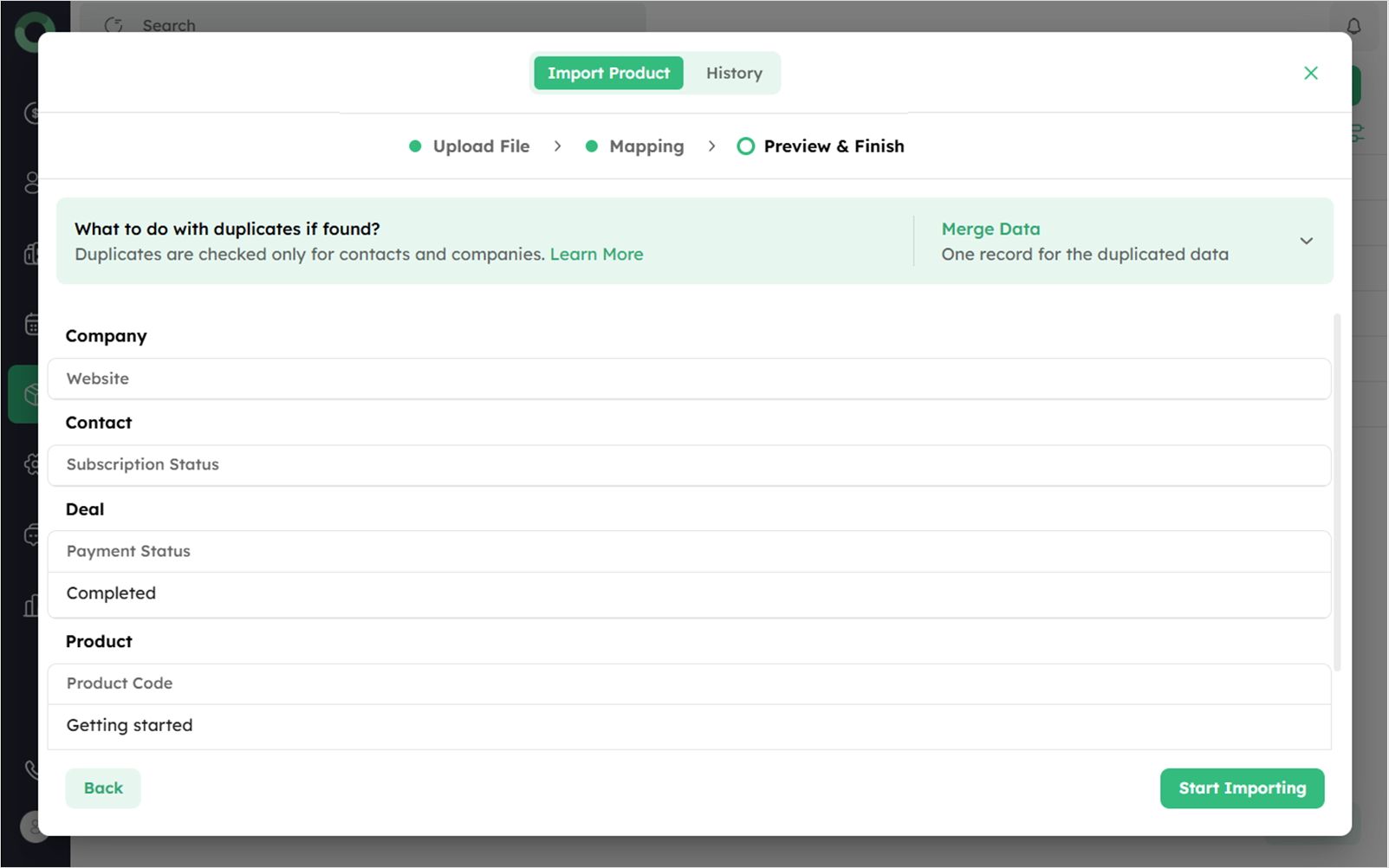Select the Import Product tab
Image resolution: width=1389 pixels, height=868 pixels.
(608, 74)
